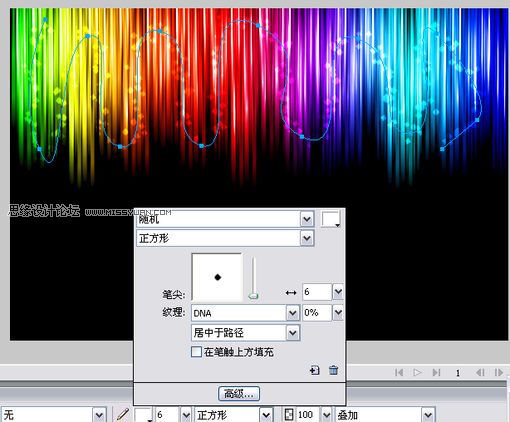This screenshot has width=510, height=422.
Task: Open the texture percentage dropdown arrow
Action: click(x=338, y=313)
